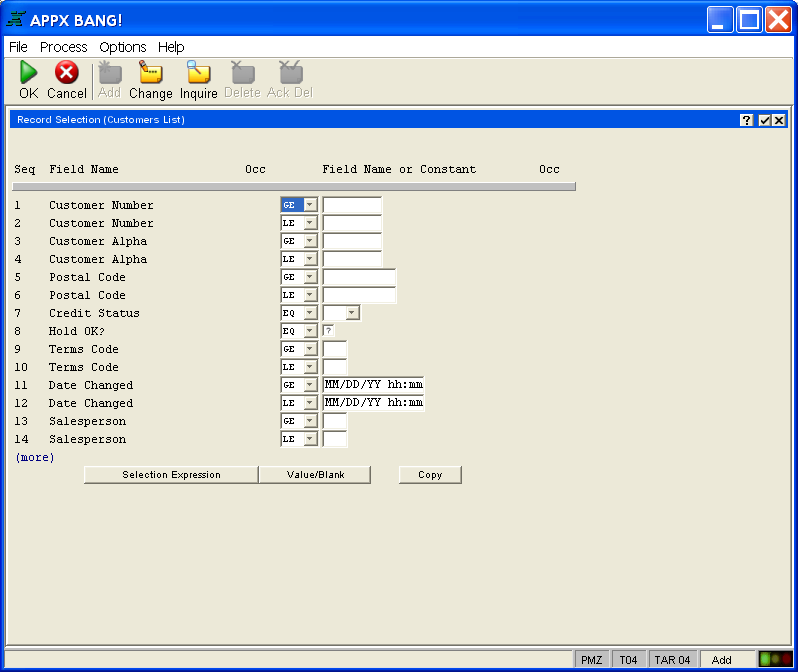Open relation dropdown for row 14 Salesperson
The width and height of the screenshot is (798, 672).
tap(310, 439)
